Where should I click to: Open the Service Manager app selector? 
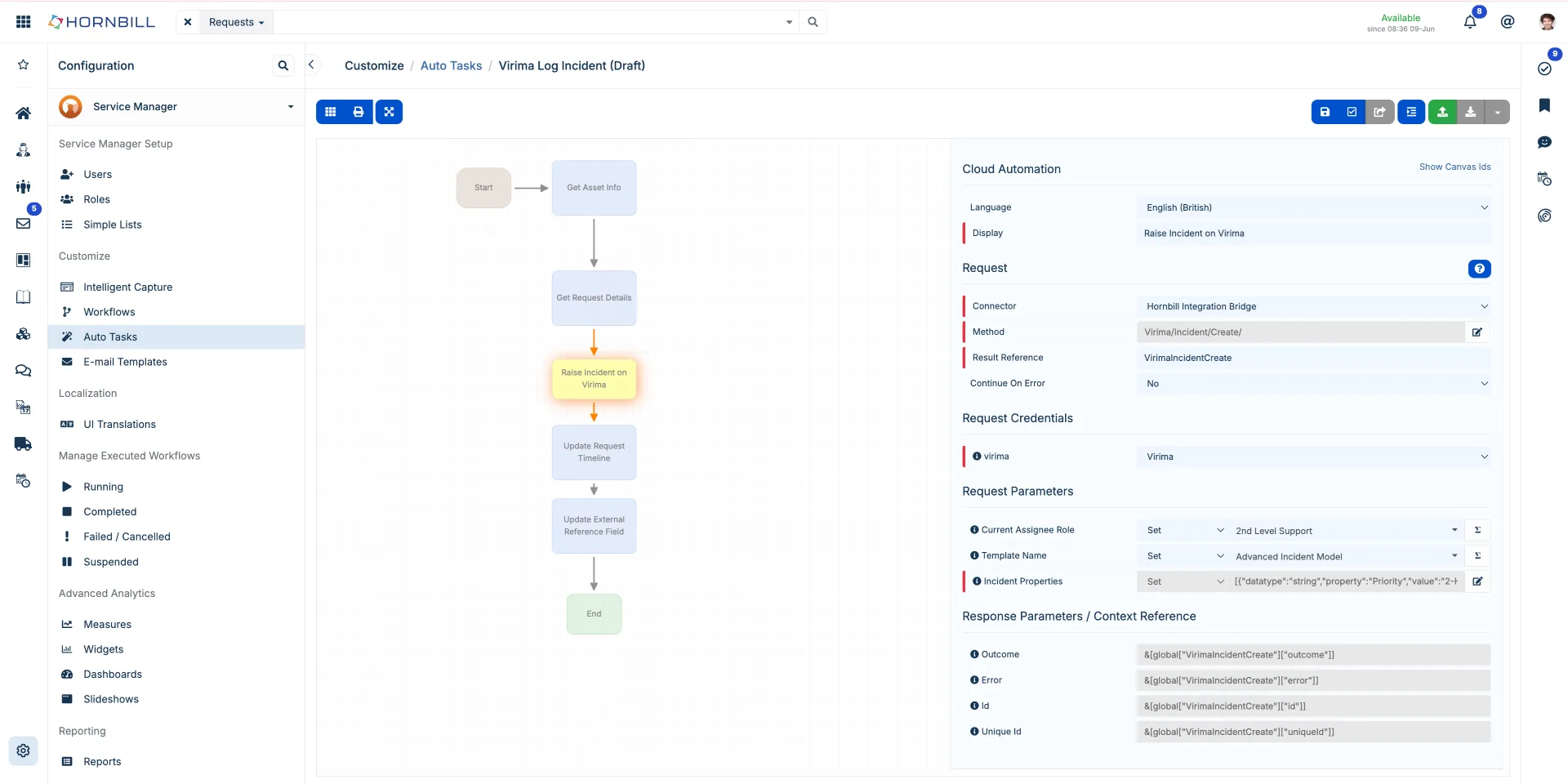click(176, 106)
